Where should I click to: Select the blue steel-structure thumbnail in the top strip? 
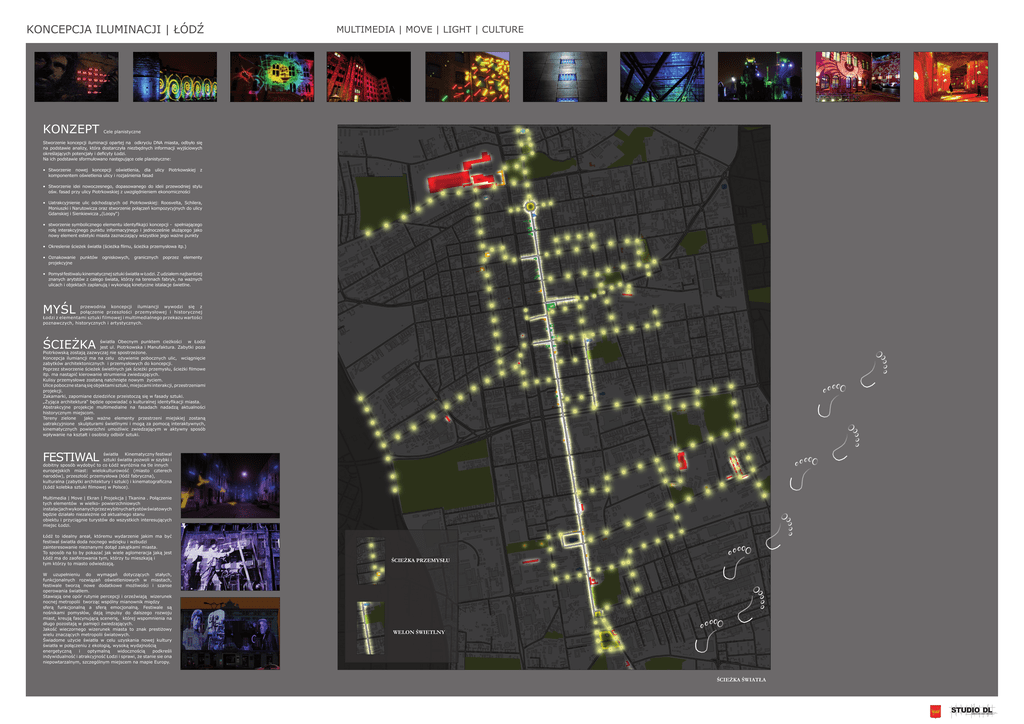tap(662, 77)
